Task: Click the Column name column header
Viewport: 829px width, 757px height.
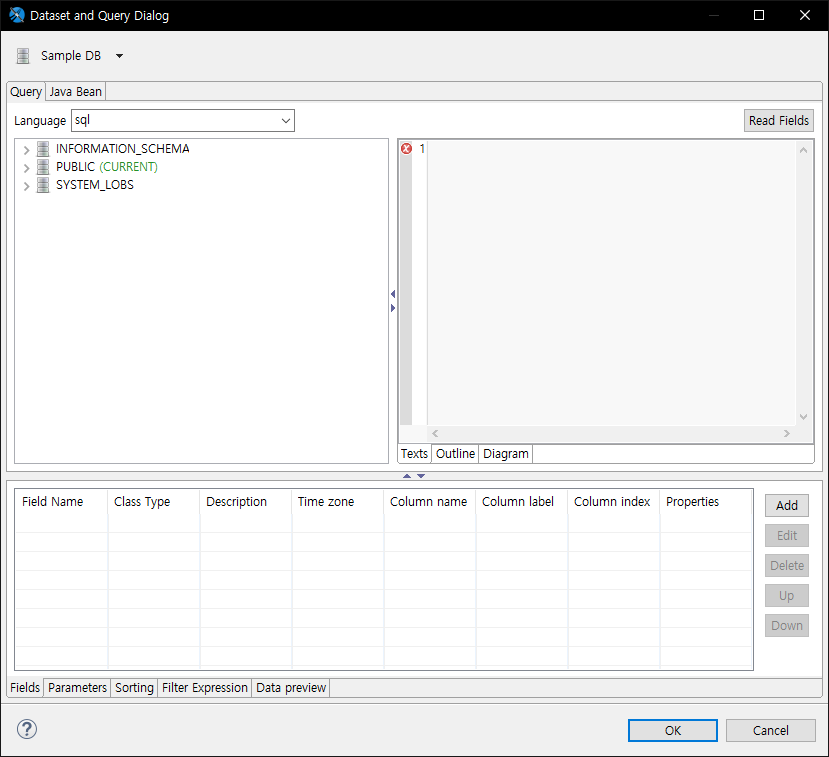Action: coord(430,502)
